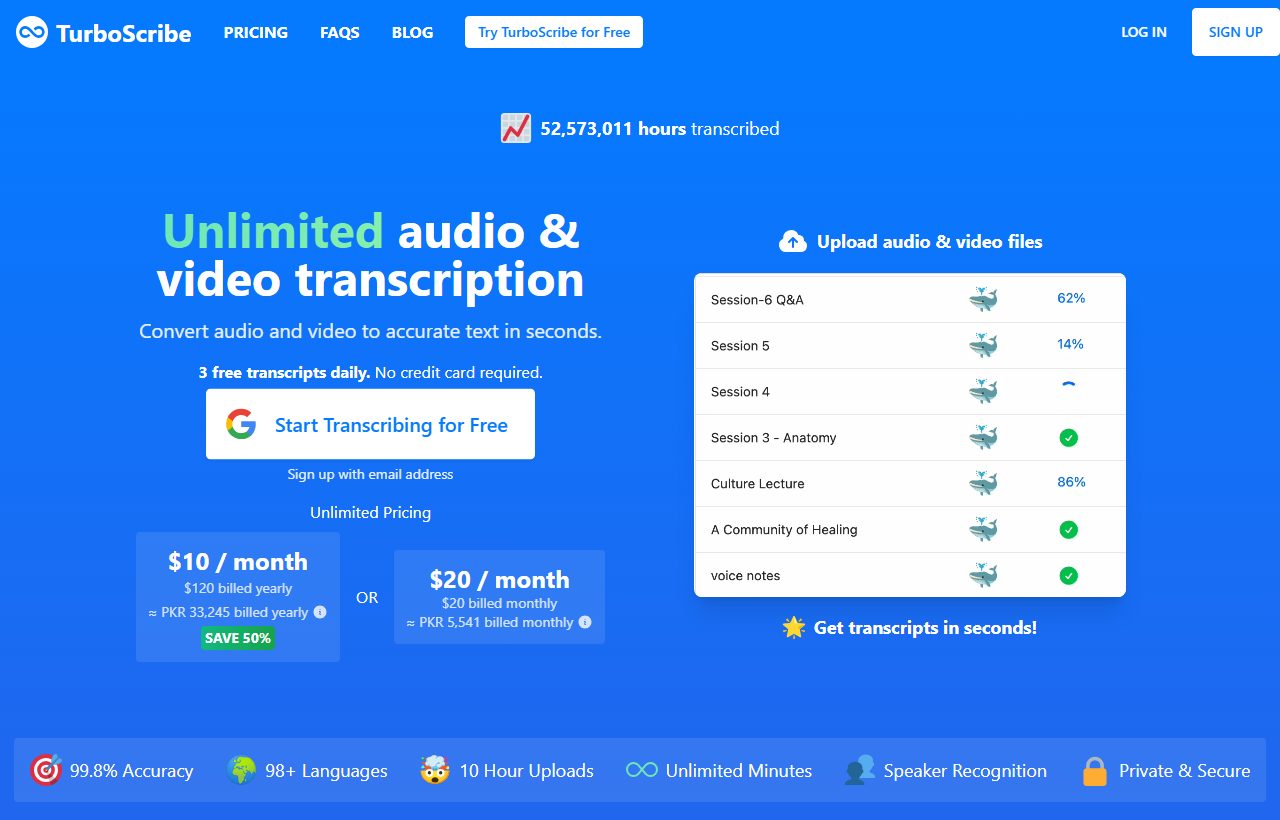The image size is (1280, 820).
Task: Click info icon next to PKR 33,245 yearly
Action: tap(320, 612)
